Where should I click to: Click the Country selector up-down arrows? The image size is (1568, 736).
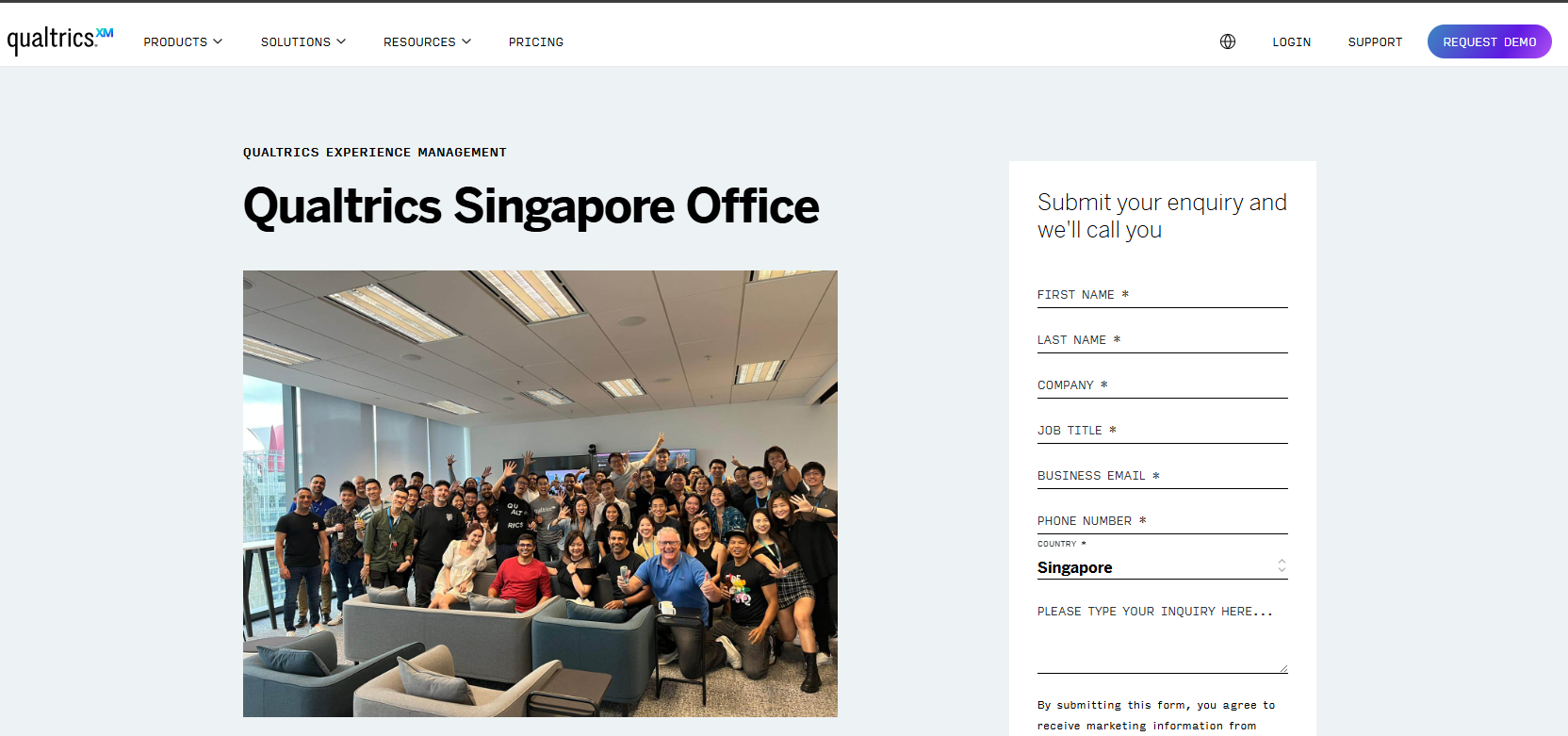click(x=1282, y=566)
